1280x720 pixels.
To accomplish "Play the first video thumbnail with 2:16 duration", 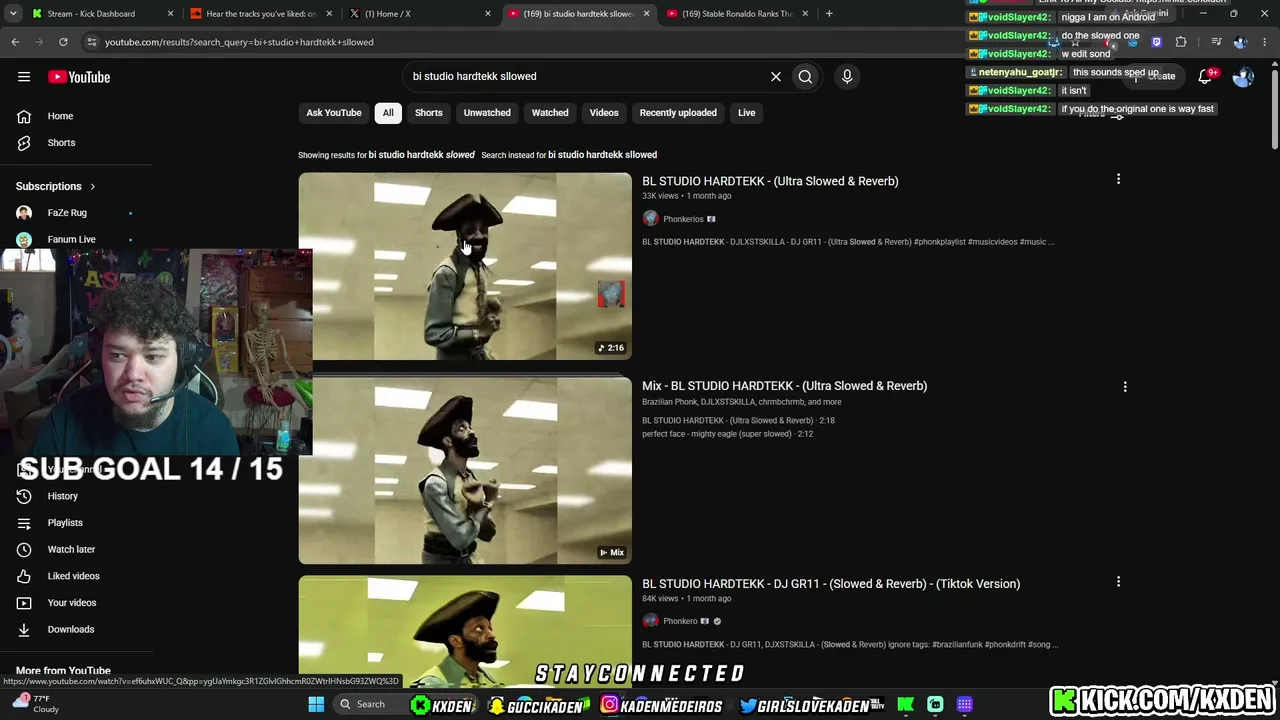I will (x=465, y=266).
